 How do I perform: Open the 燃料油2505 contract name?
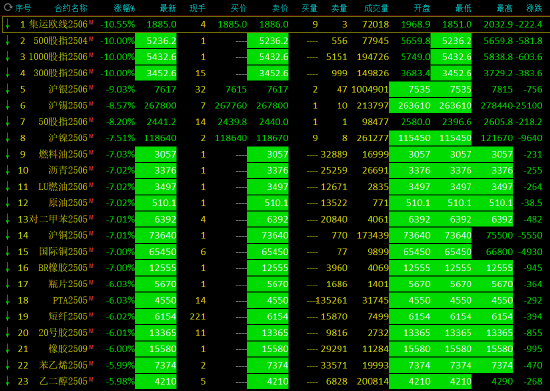63,154
